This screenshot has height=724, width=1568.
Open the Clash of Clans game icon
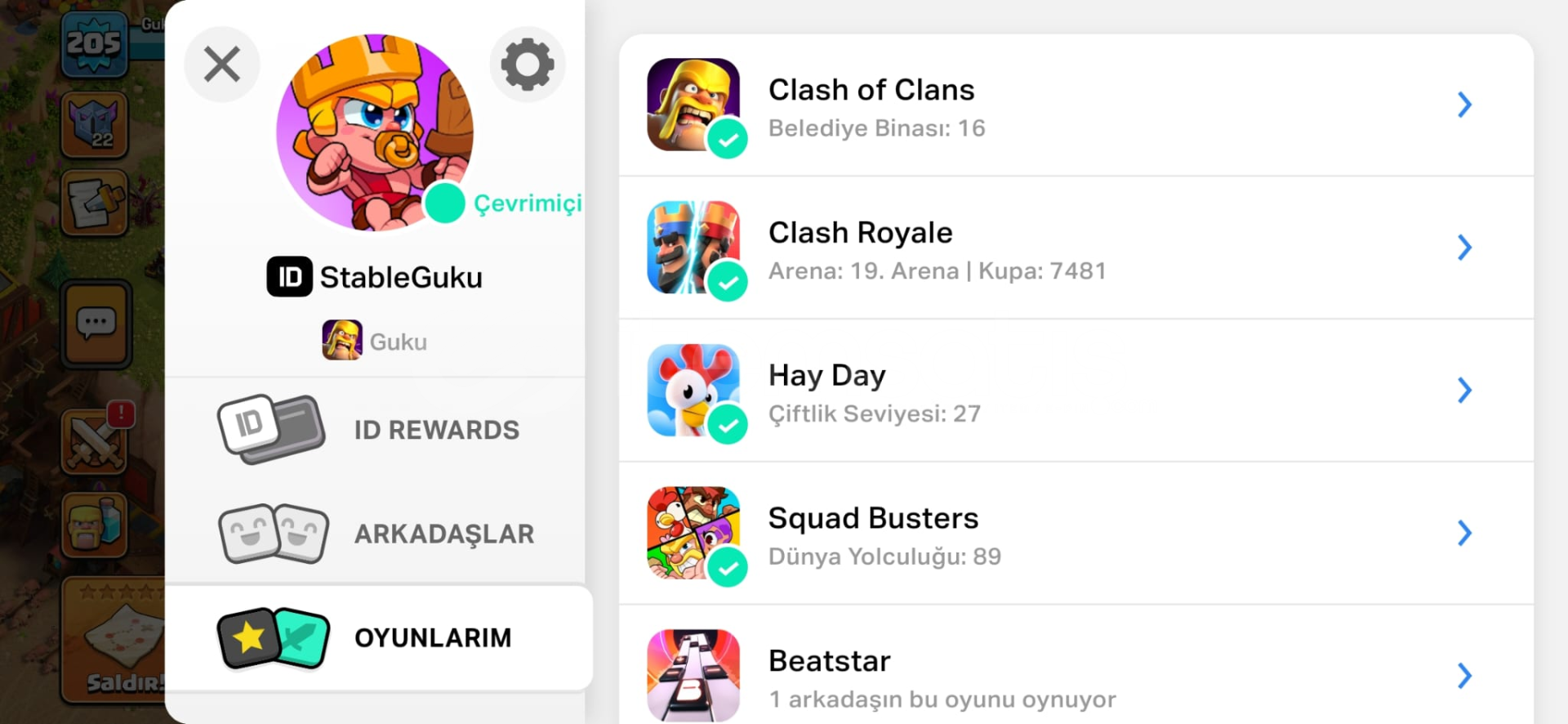coord(693,105)
